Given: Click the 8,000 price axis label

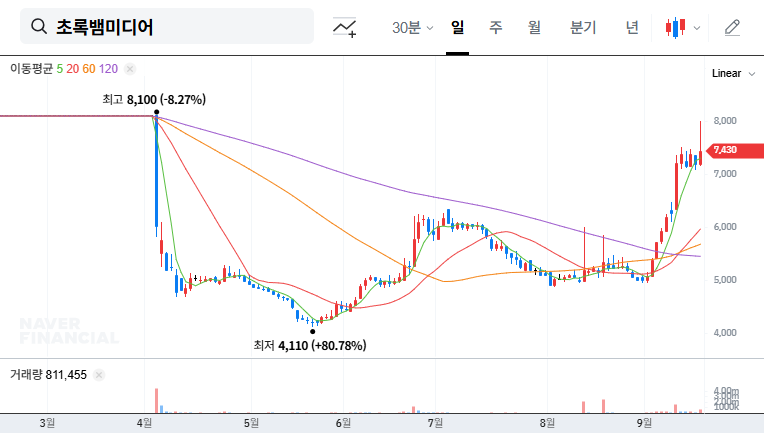Looking at the screenshot, I should [725, 121].
